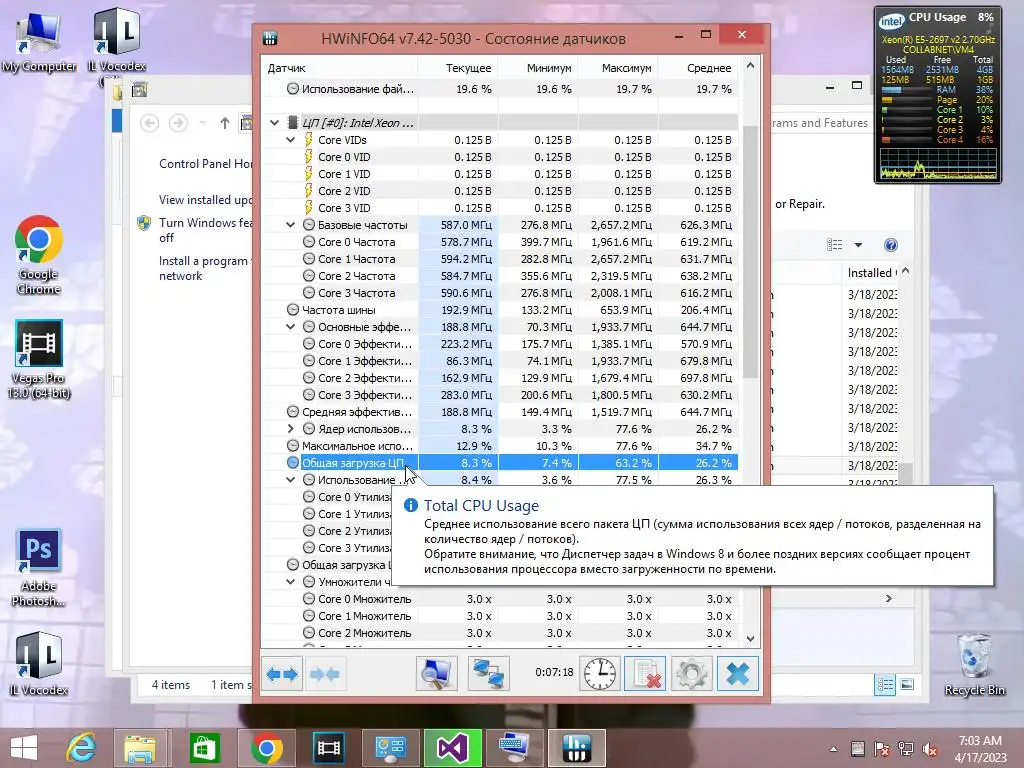Click the clock icon next to elapsed time

pos(600,673)
